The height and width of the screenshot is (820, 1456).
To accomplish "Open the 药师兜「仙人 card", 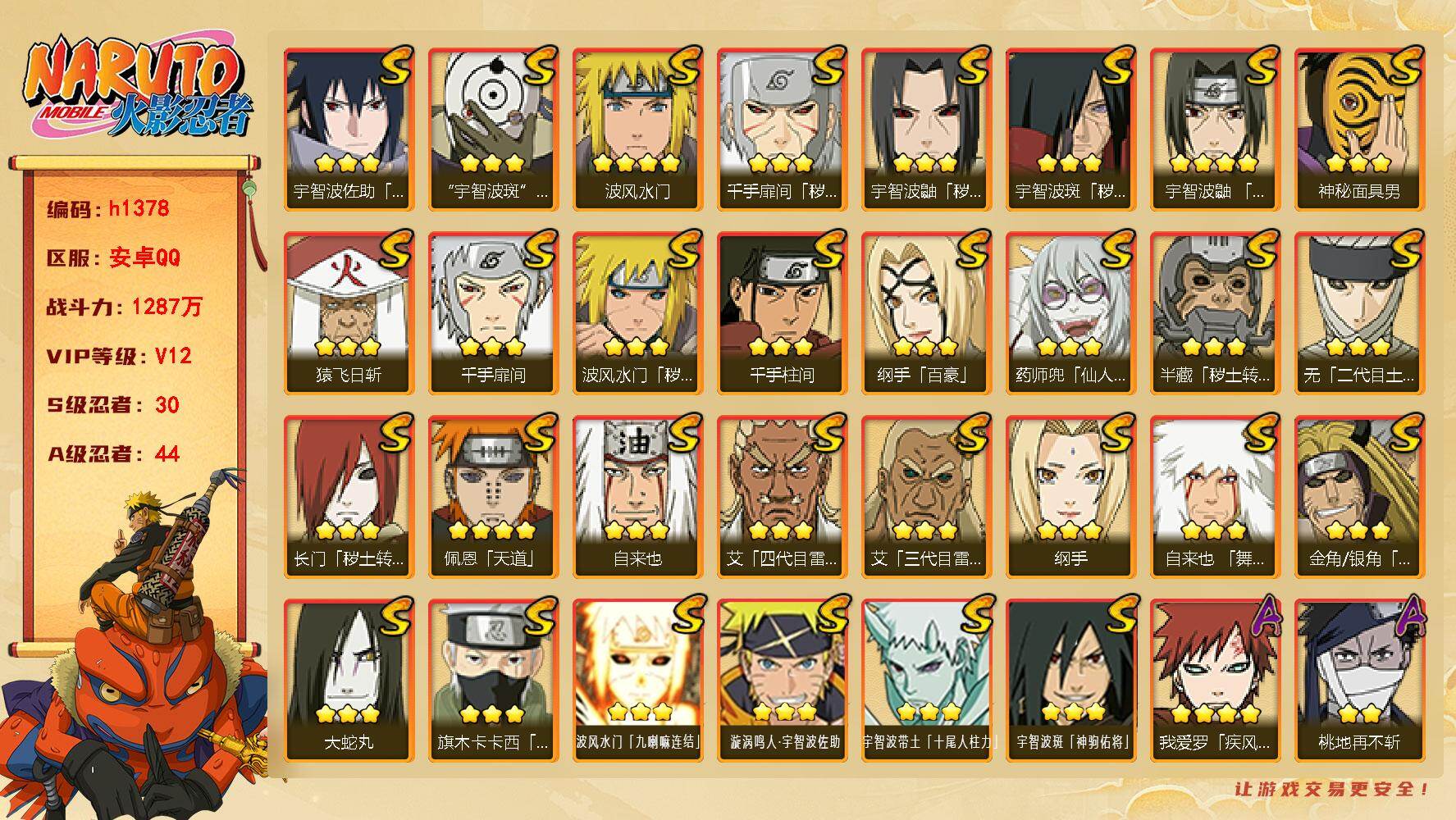I will (x=1070, y=313).
